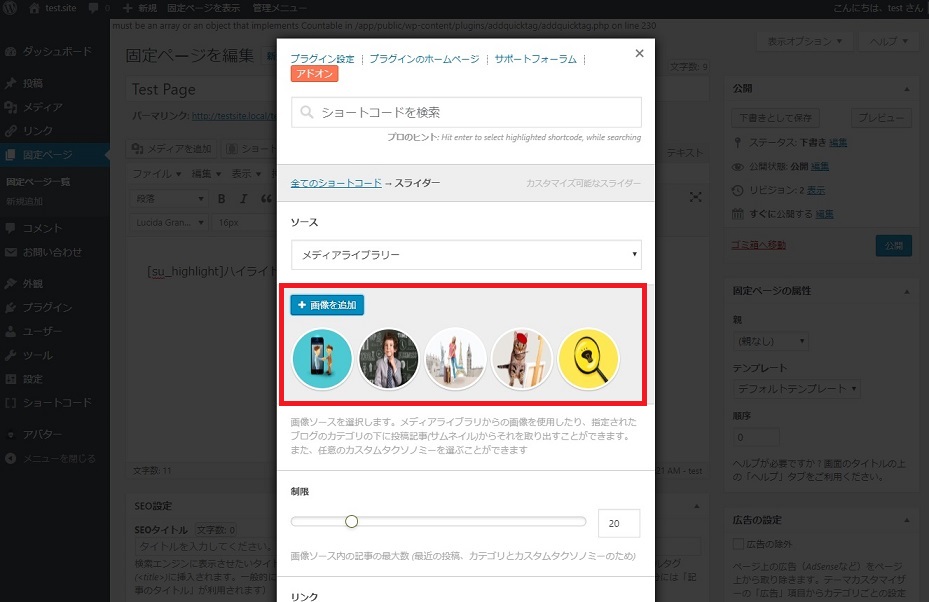This screenshot has height=602, width=929.
Task: Close the shortcode modal with X
Action: [639, 54]
